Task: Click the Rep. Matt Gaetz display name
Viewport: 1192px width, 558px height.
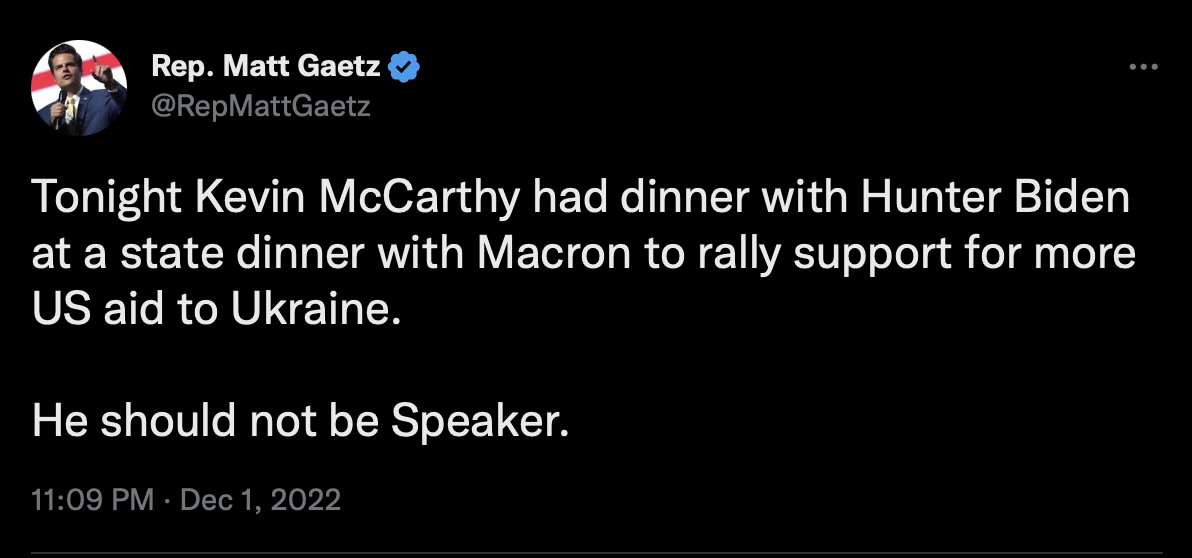Action: pos(266,67)
